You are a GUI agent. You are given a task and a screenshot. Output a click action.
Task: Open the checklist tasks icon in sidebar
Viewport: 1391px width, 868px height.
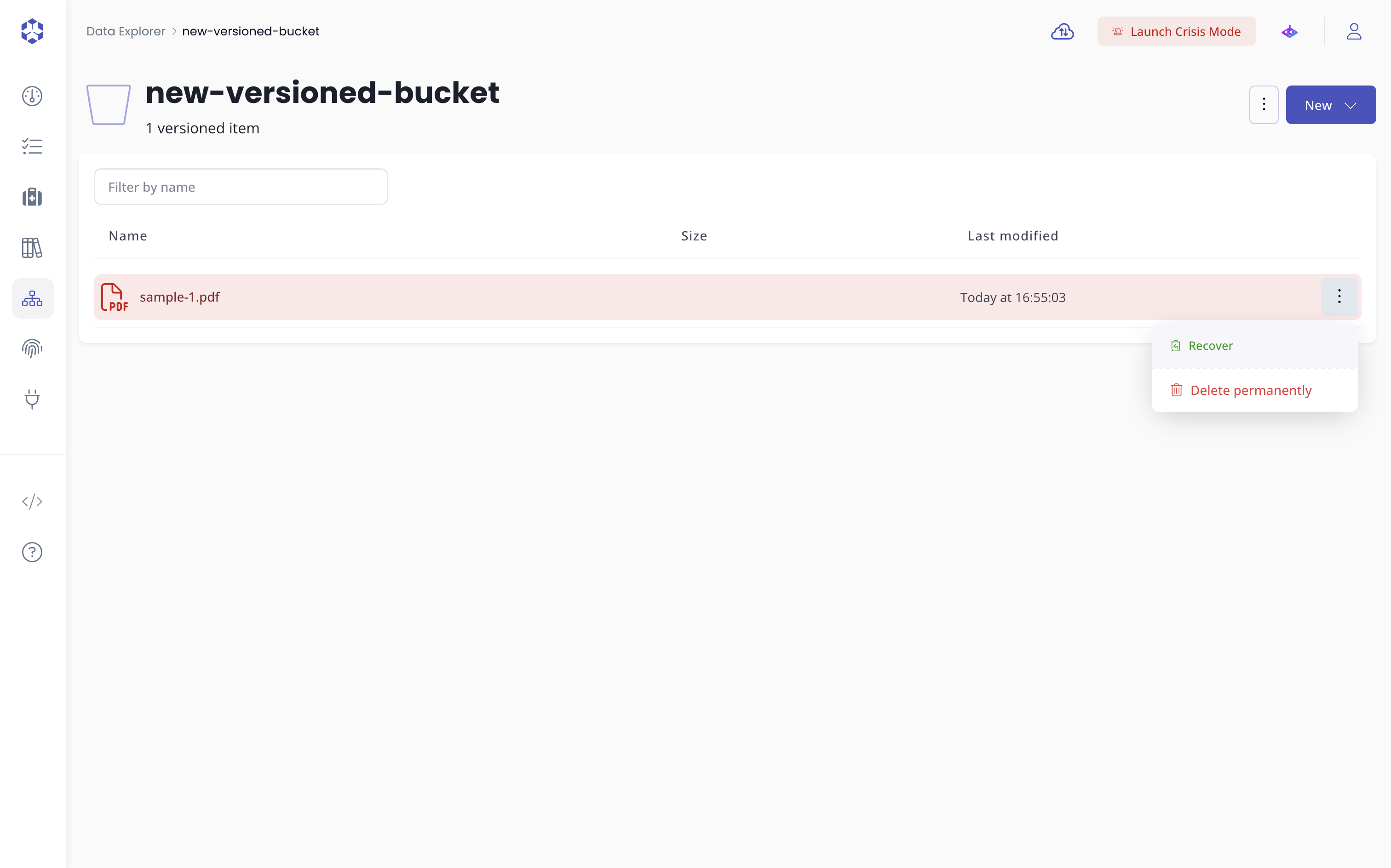click(x=32, y=146)
